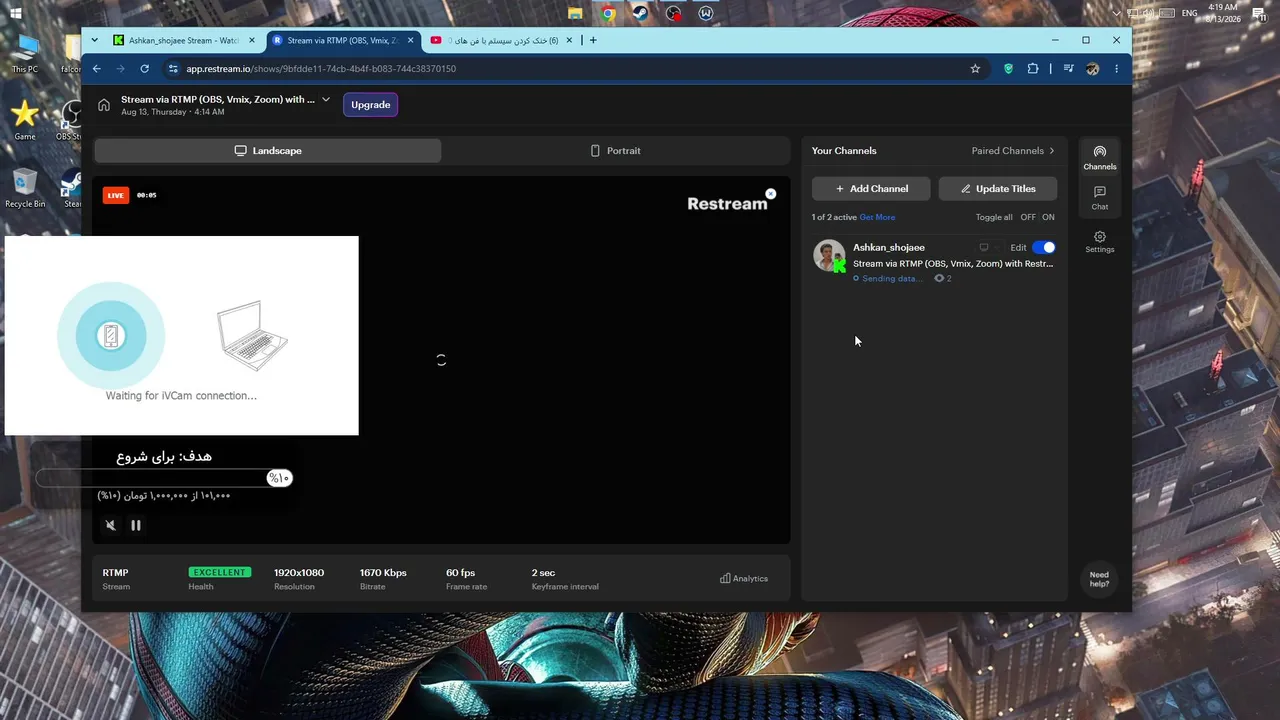1280x720 pixels.
Task: Open the browser extensions puzzle icon
Action: pyautogui.click(x=1034, y=69)
